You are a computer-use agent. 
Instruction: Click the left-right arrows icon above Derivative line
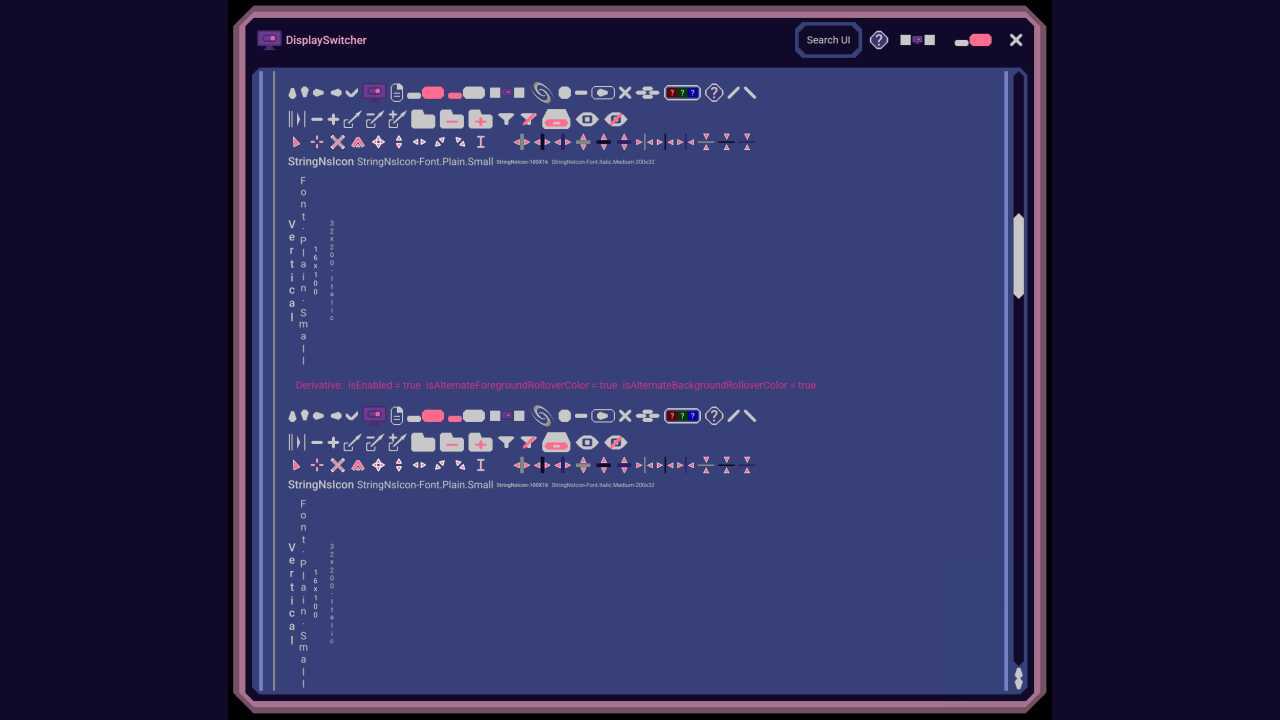pos(419,142)
